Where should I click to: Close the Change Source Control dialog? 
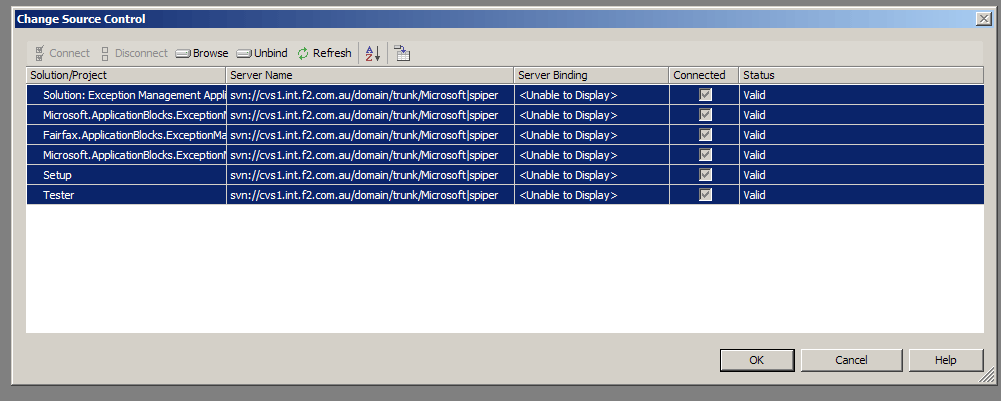tap(983, 19)
